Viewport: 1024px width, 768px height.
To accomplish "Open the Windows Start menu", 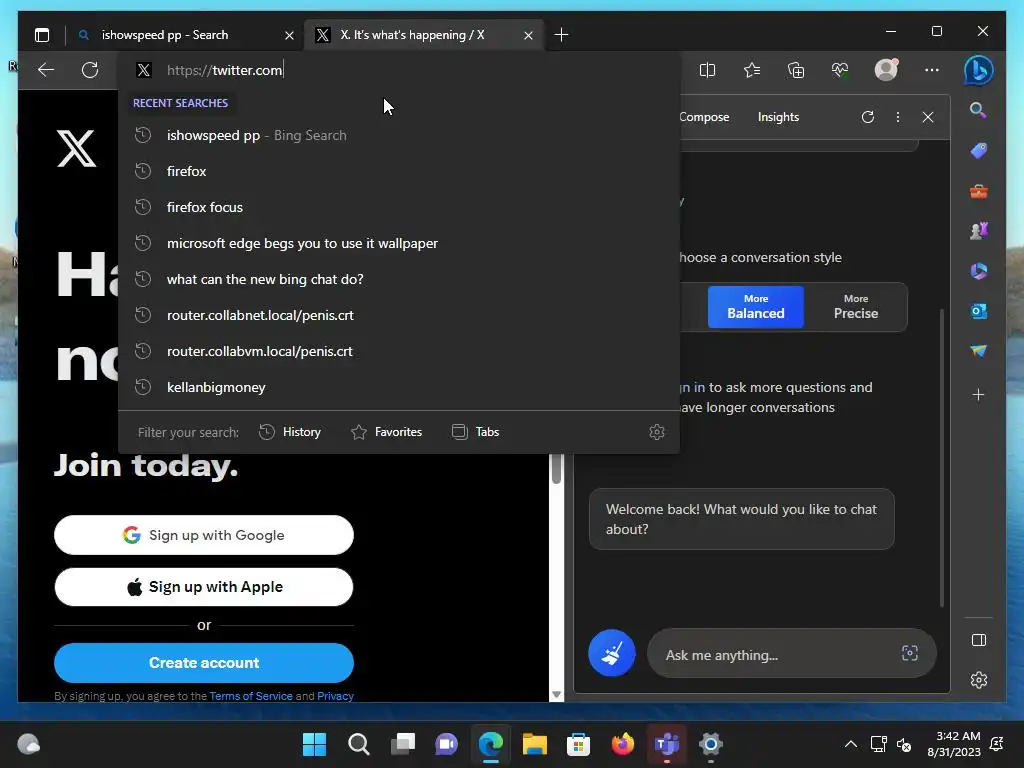I will (314, 744).
